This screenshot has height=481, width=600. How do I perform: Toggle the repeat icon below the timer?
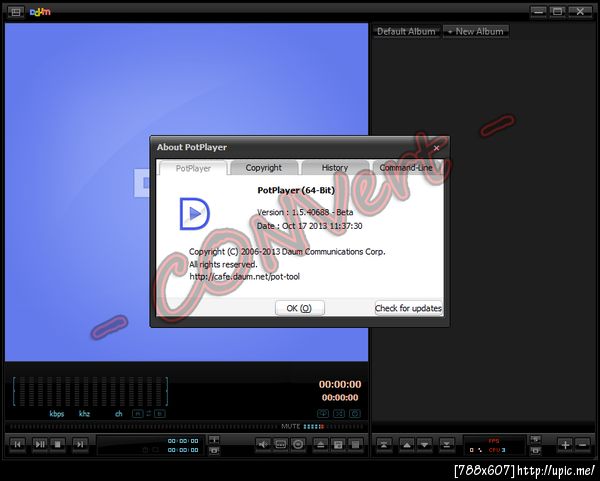[355, 413]
